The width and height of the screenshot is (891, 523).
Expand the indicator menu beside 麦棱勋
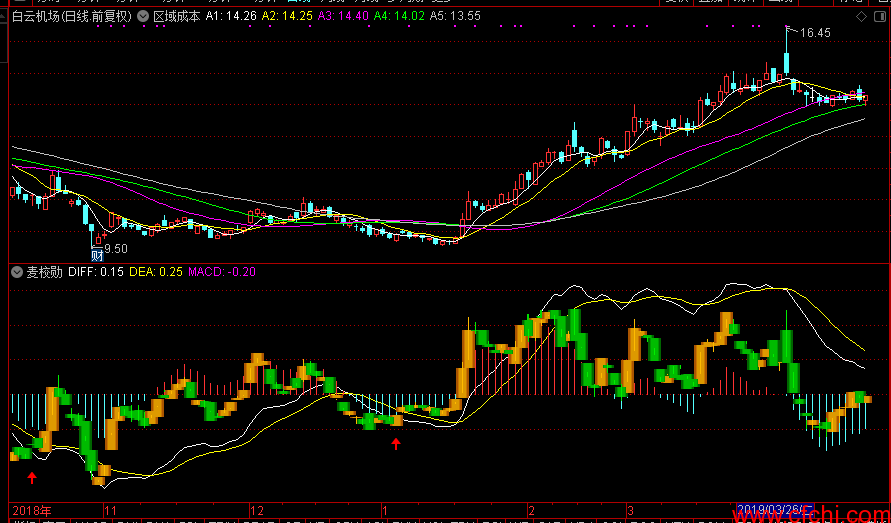tap(18, 272)
